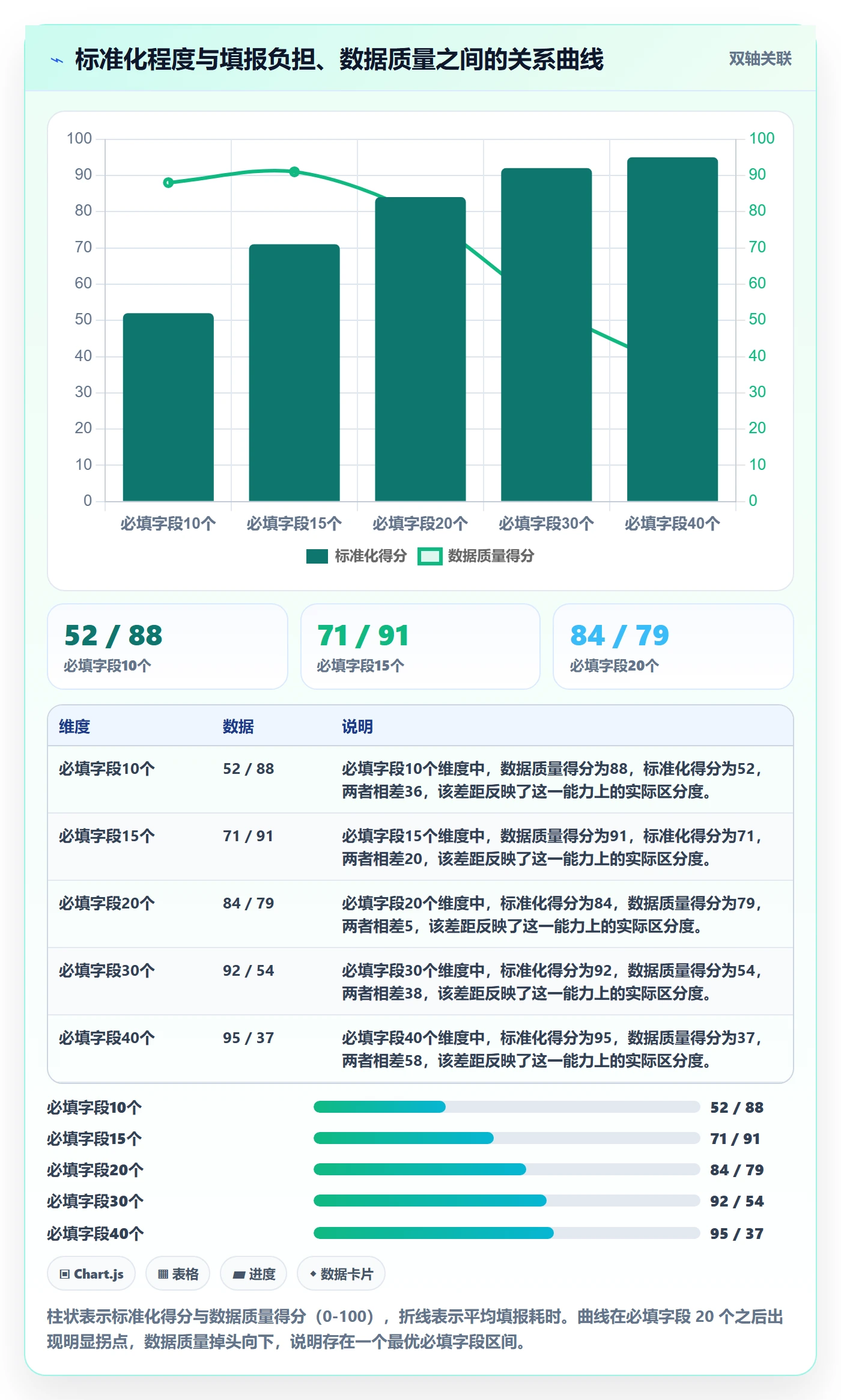Viewport: 841px width, 1400px height.
Task: Click the 必填字段30个 bar in chart
Action: (x=547, y=335)
